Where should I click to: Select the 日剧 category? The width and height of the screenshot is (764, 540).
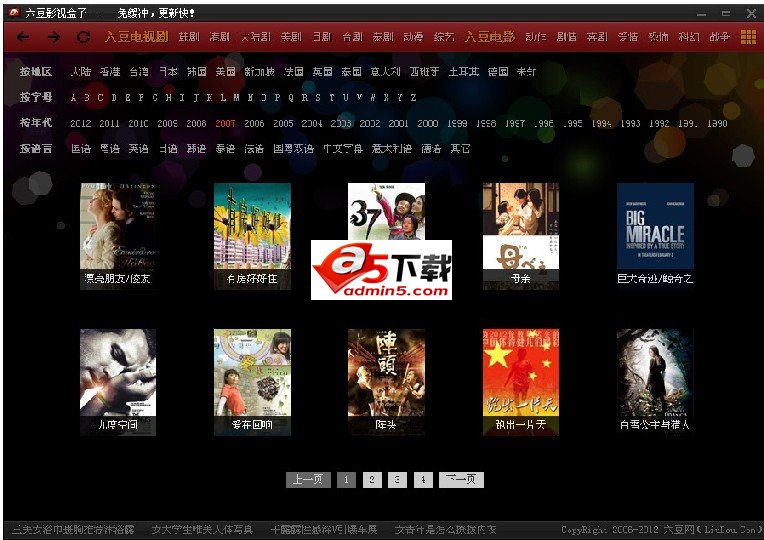pos(322,37)
